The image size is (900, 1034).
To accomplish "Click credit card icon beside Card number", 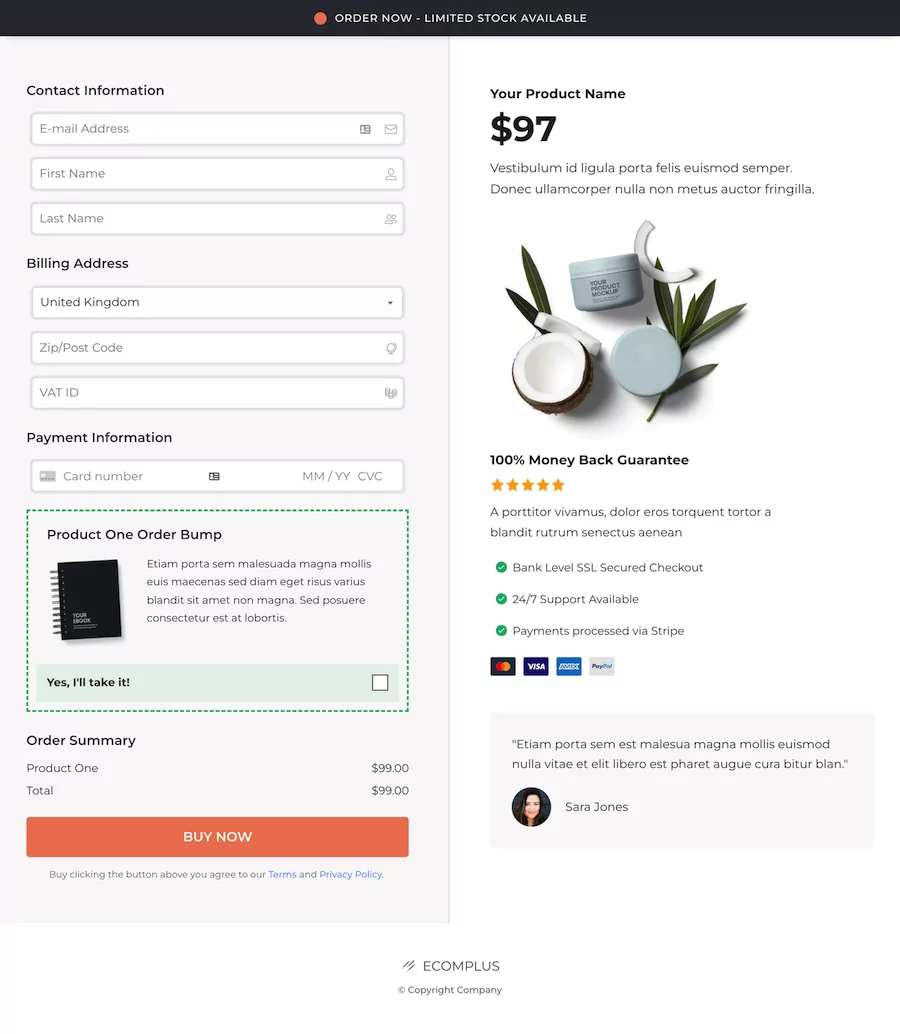I will pos(47,476).
